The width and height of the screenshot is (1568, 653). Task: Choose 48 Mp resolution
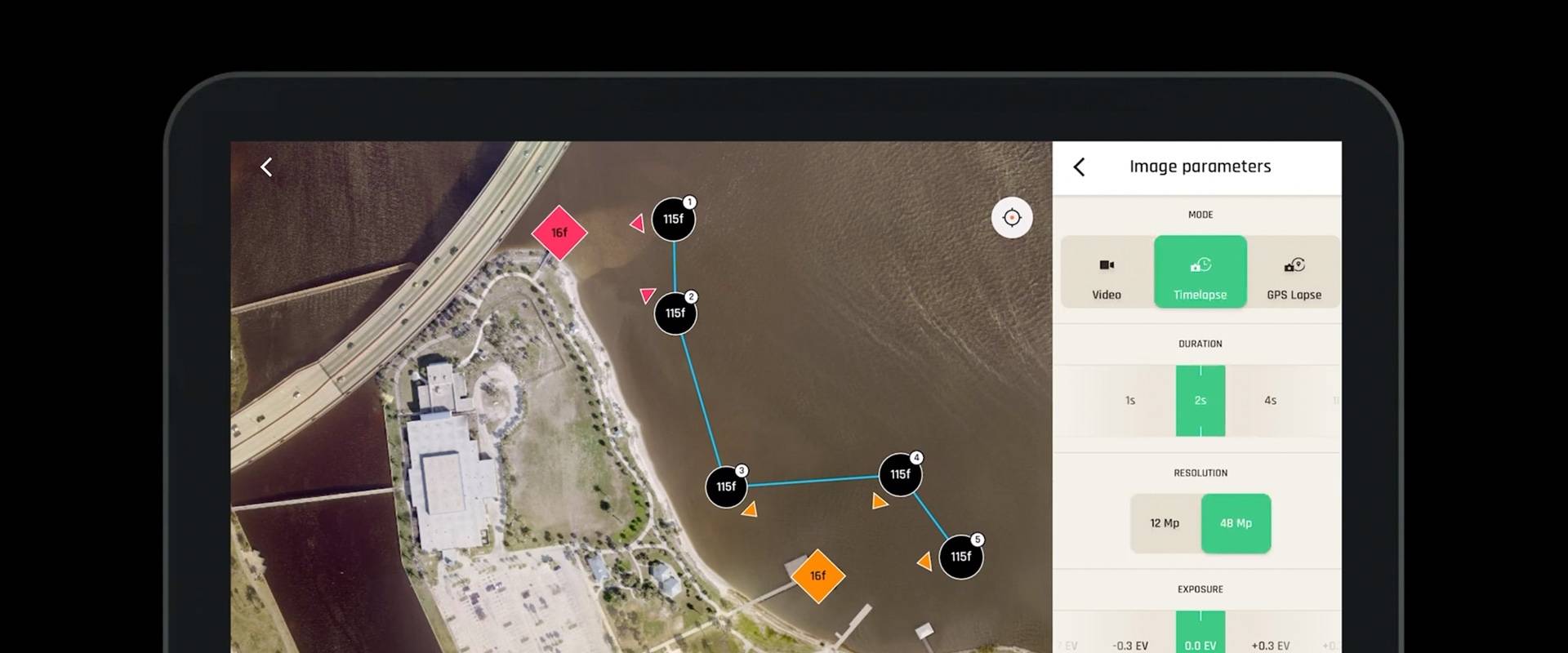(1236, 523)
